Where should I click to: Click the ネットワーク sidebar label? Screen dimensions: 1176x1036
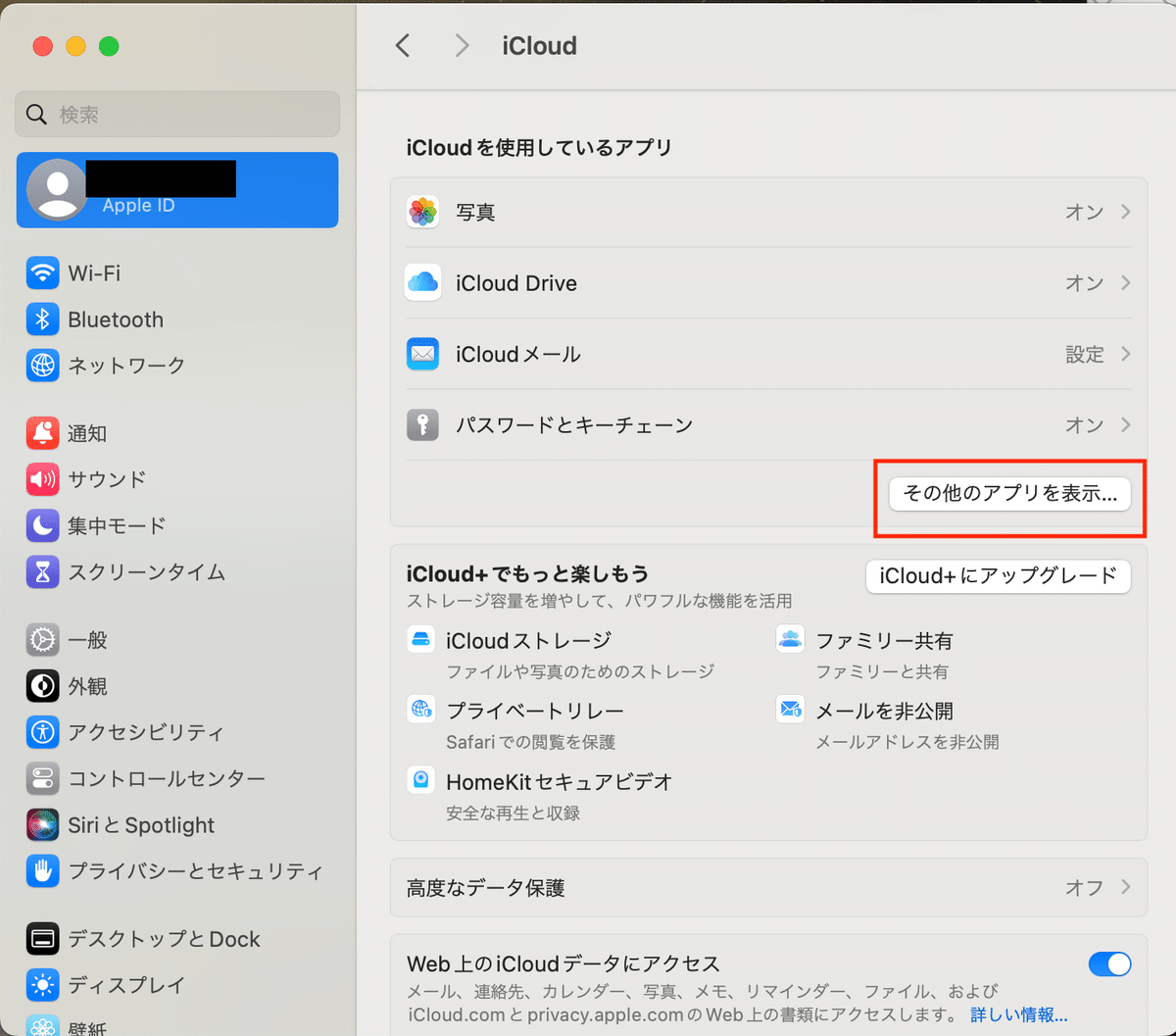click(126, 366)
